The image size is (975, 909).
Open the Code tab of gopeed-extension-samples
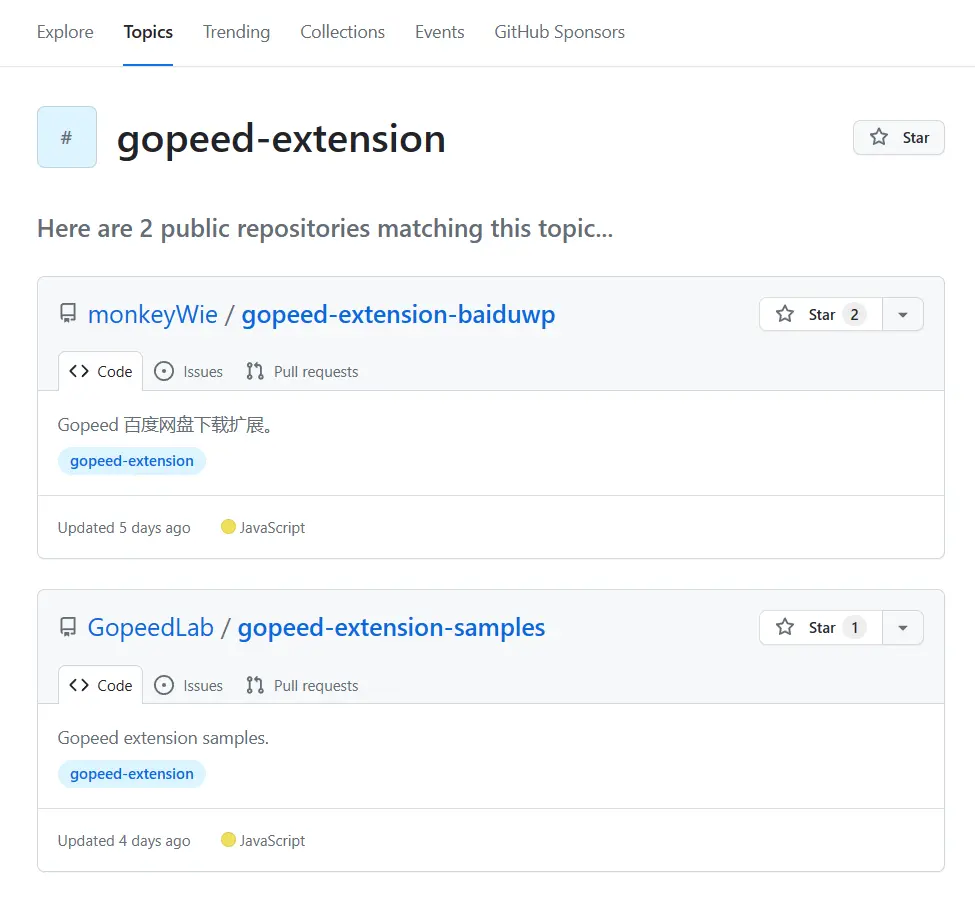tap(100, 685)
